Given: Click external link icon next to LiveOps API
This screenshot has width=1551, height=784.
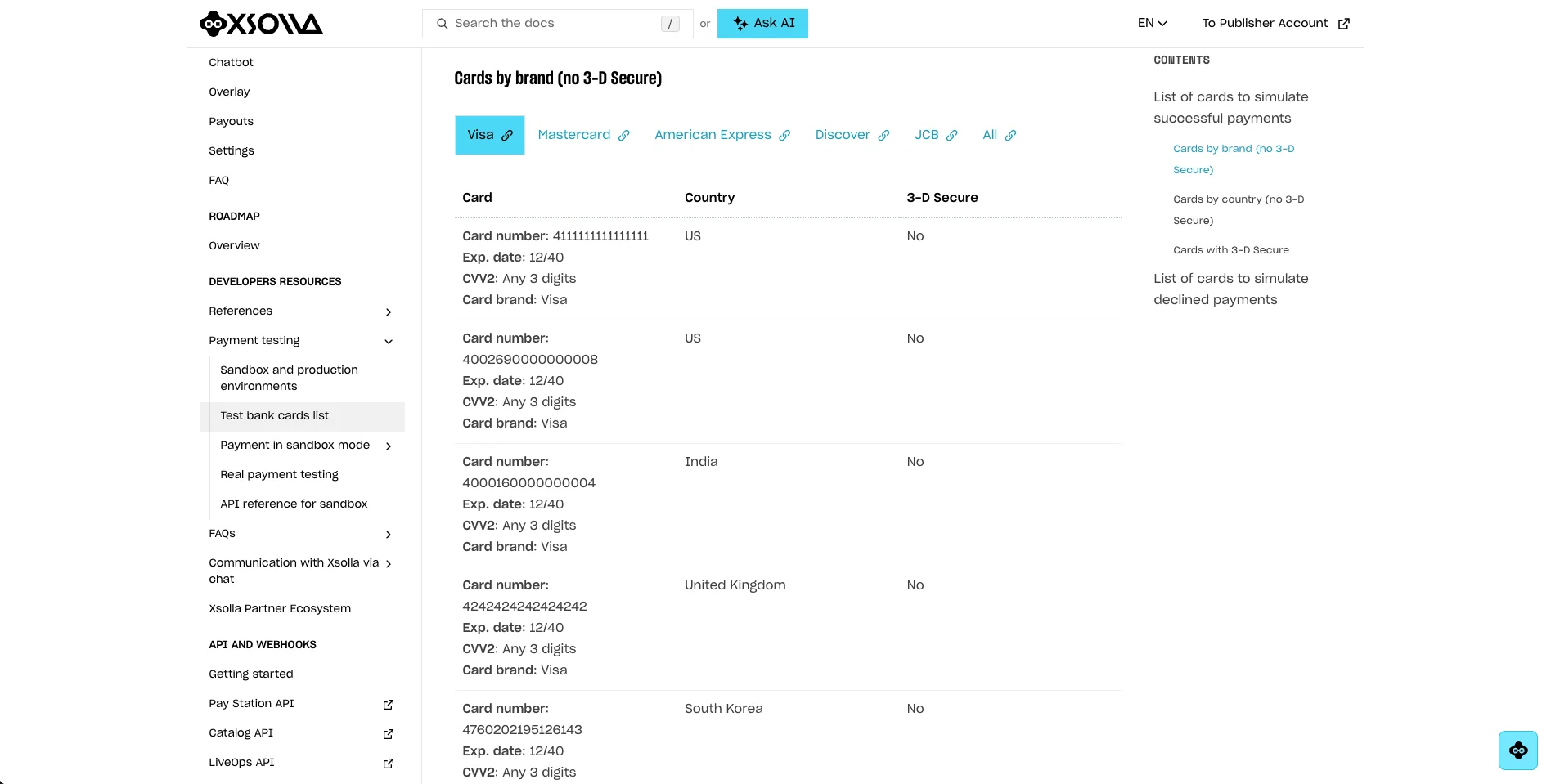Looking at the screenshot, I should point(389,763).
